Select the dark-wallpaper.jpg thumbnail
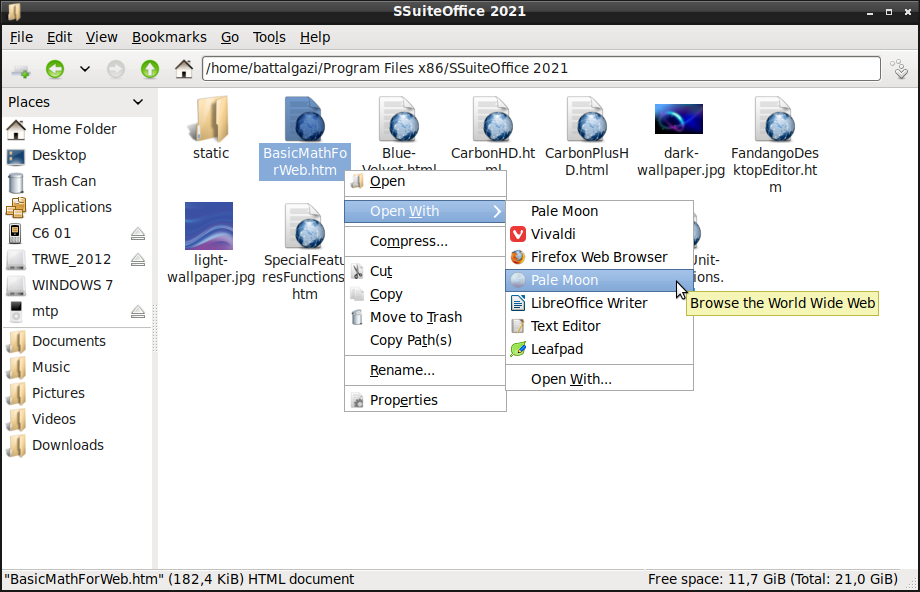Screen dimensions: 920x592 point(679,119)
